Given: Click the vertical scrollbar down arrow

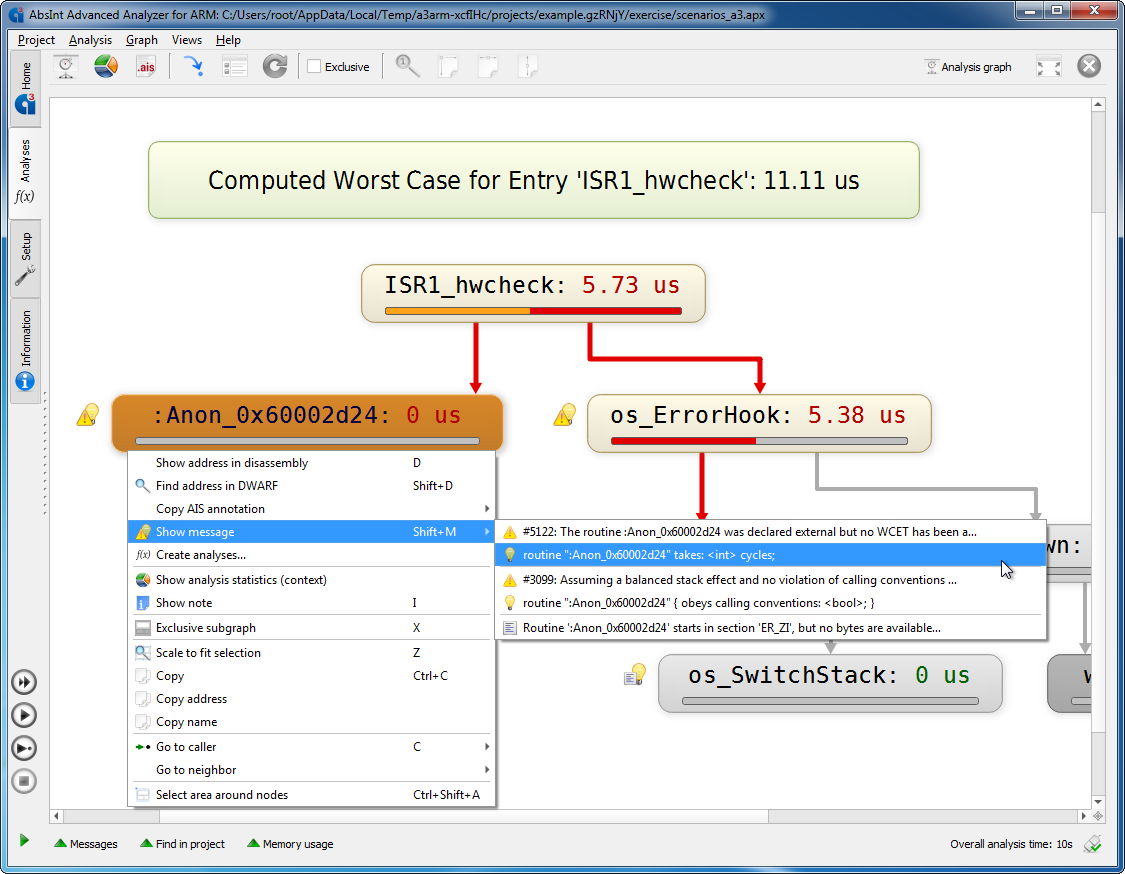Looking at the screenshot, I should coord(1098,802).
